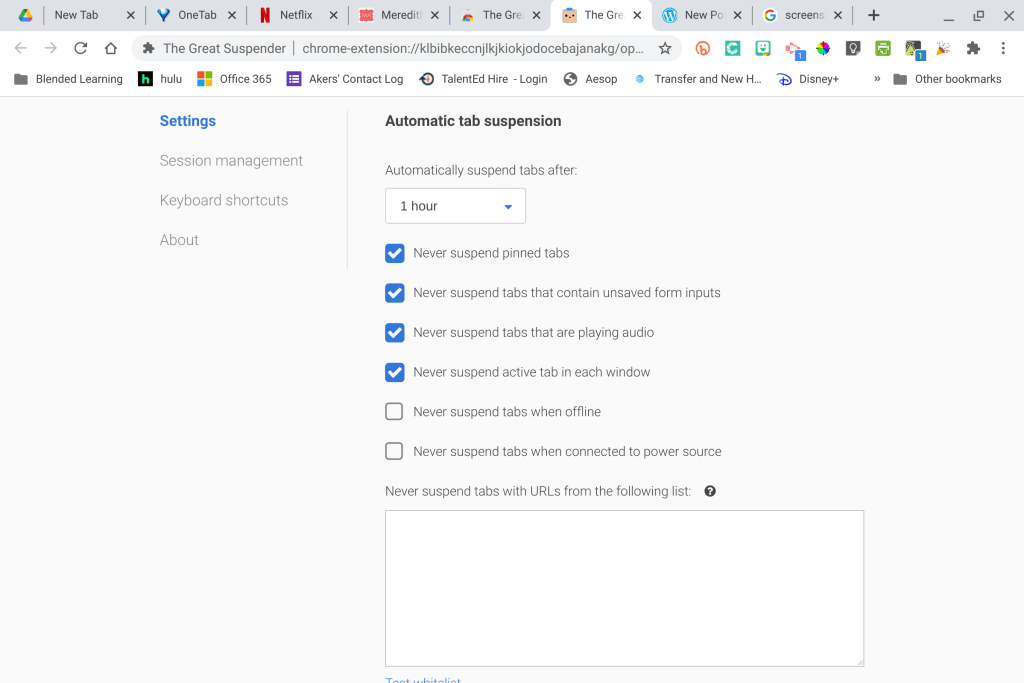Open the Extensions puzzle piece menu
1024x683 pixels.
coord(973,48)
